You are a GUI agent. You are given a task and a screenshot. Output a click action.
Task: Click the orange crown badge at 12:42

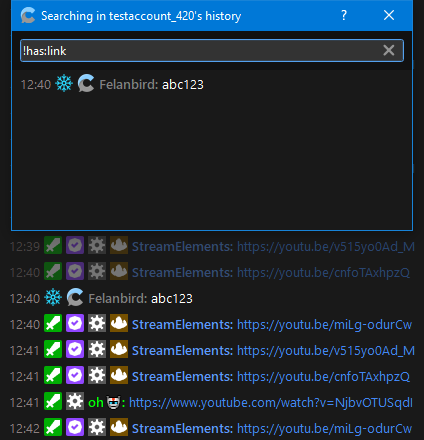[119, 428]
